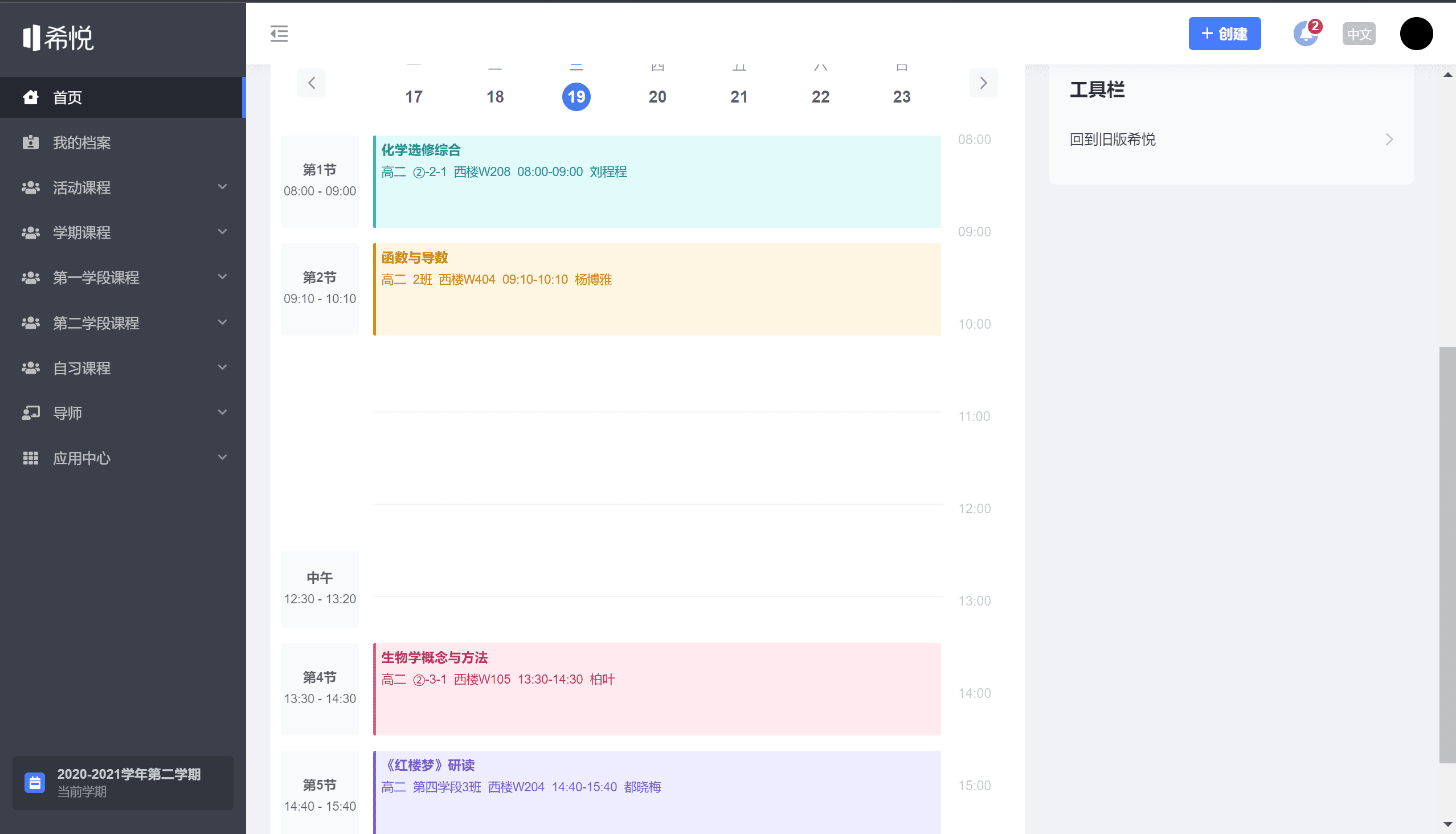Open the chevron next to 回到旧版希悦

tap(1389, 140)
